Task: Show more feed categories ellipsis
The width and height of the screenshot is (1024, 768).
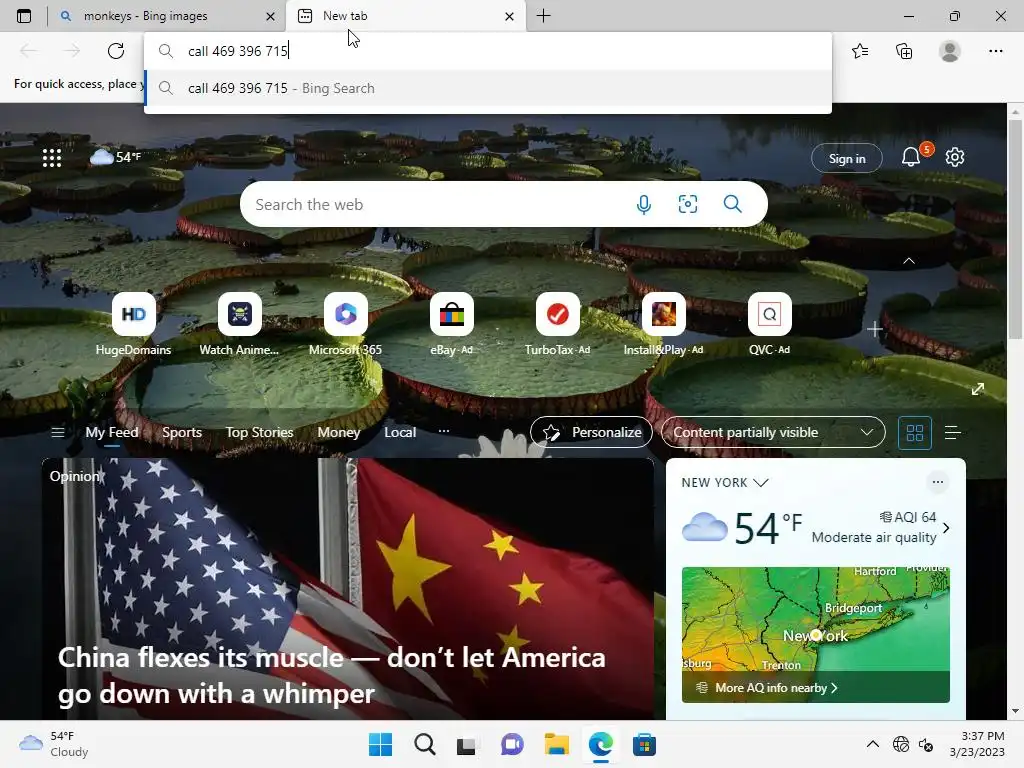Action: 443,431
